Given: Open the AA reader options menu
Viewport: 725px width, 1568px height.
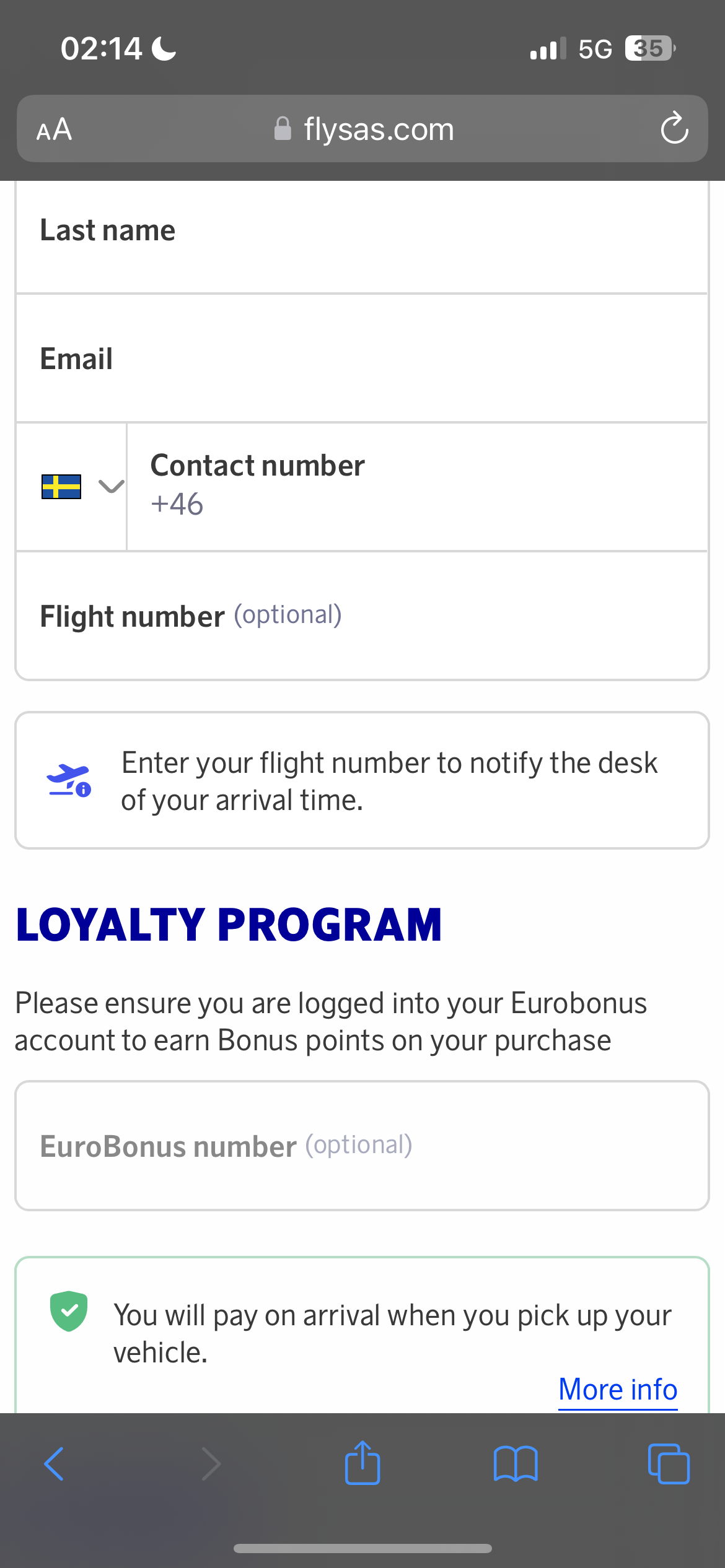Looking at the screenshot, I should (55, 129).
